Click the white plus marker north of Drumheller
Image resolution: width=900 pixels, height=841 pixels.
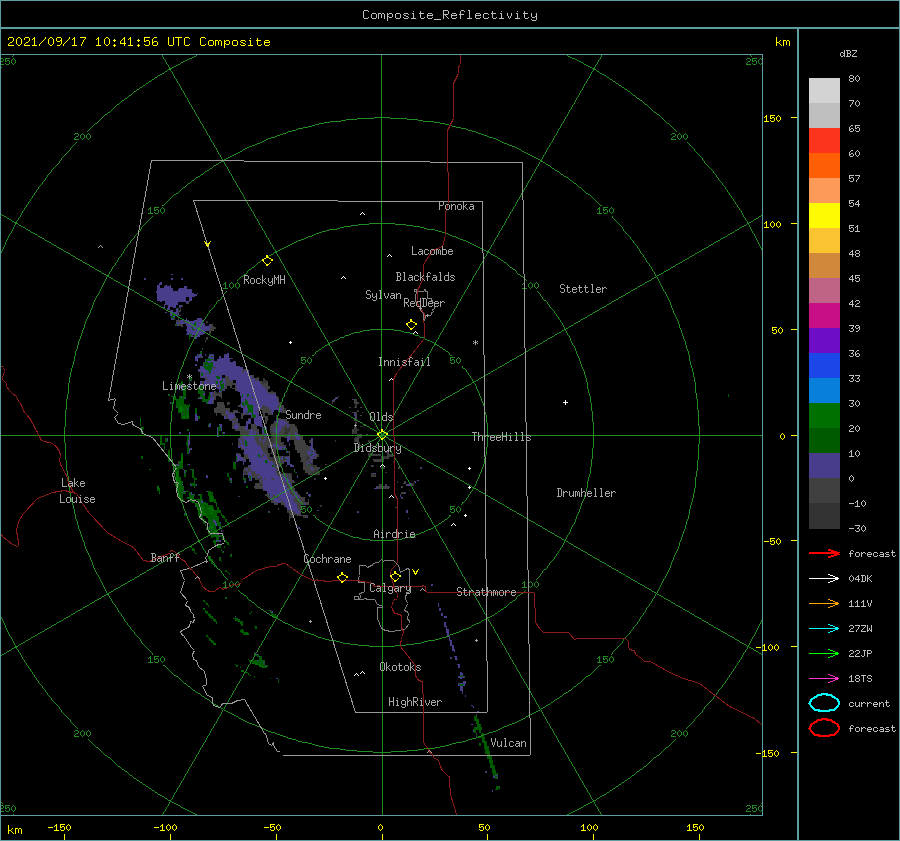pos(565,402)
